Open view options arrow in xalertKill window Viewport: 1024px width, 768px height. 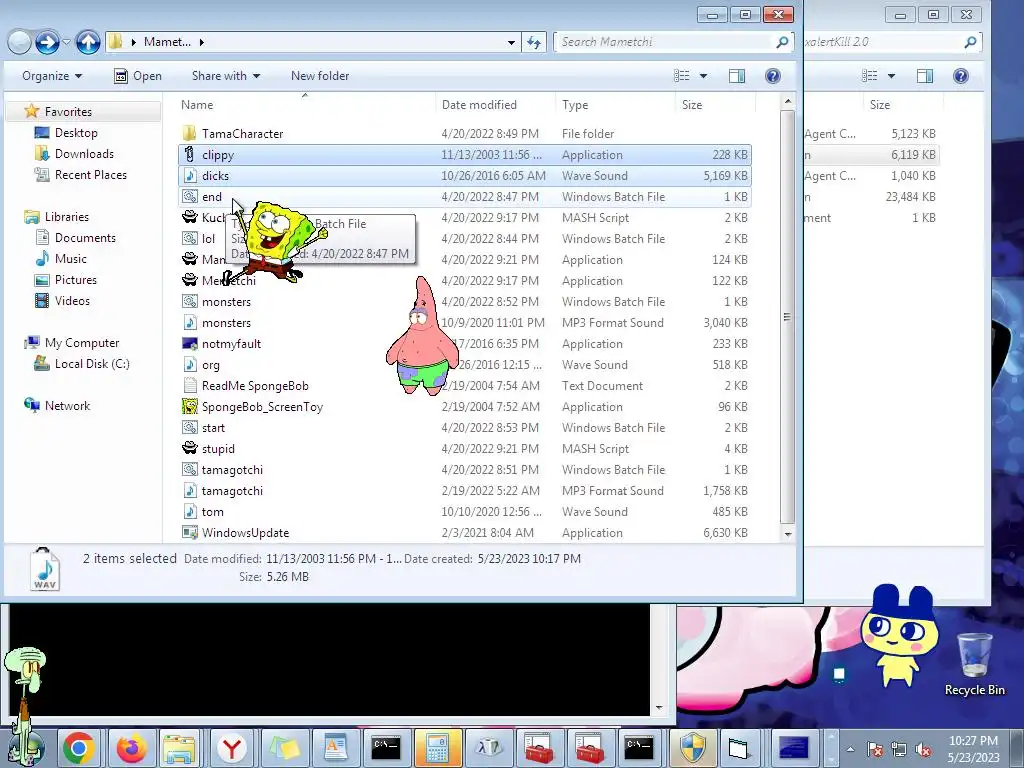[891, 76]
